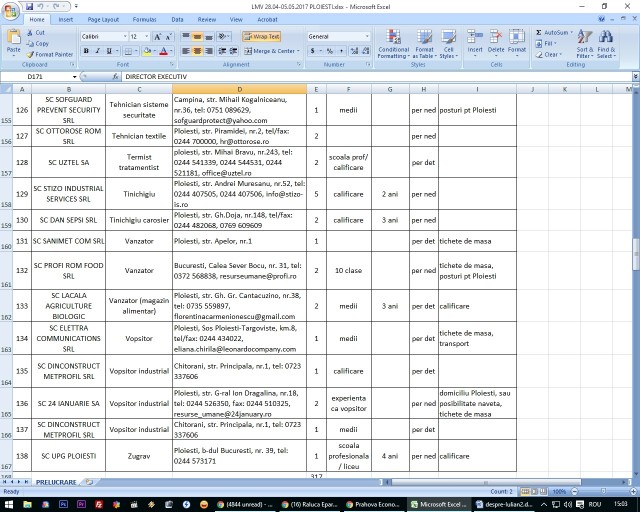Toggle Wrap Text on

pyautogui.click(x=262, y=36)
